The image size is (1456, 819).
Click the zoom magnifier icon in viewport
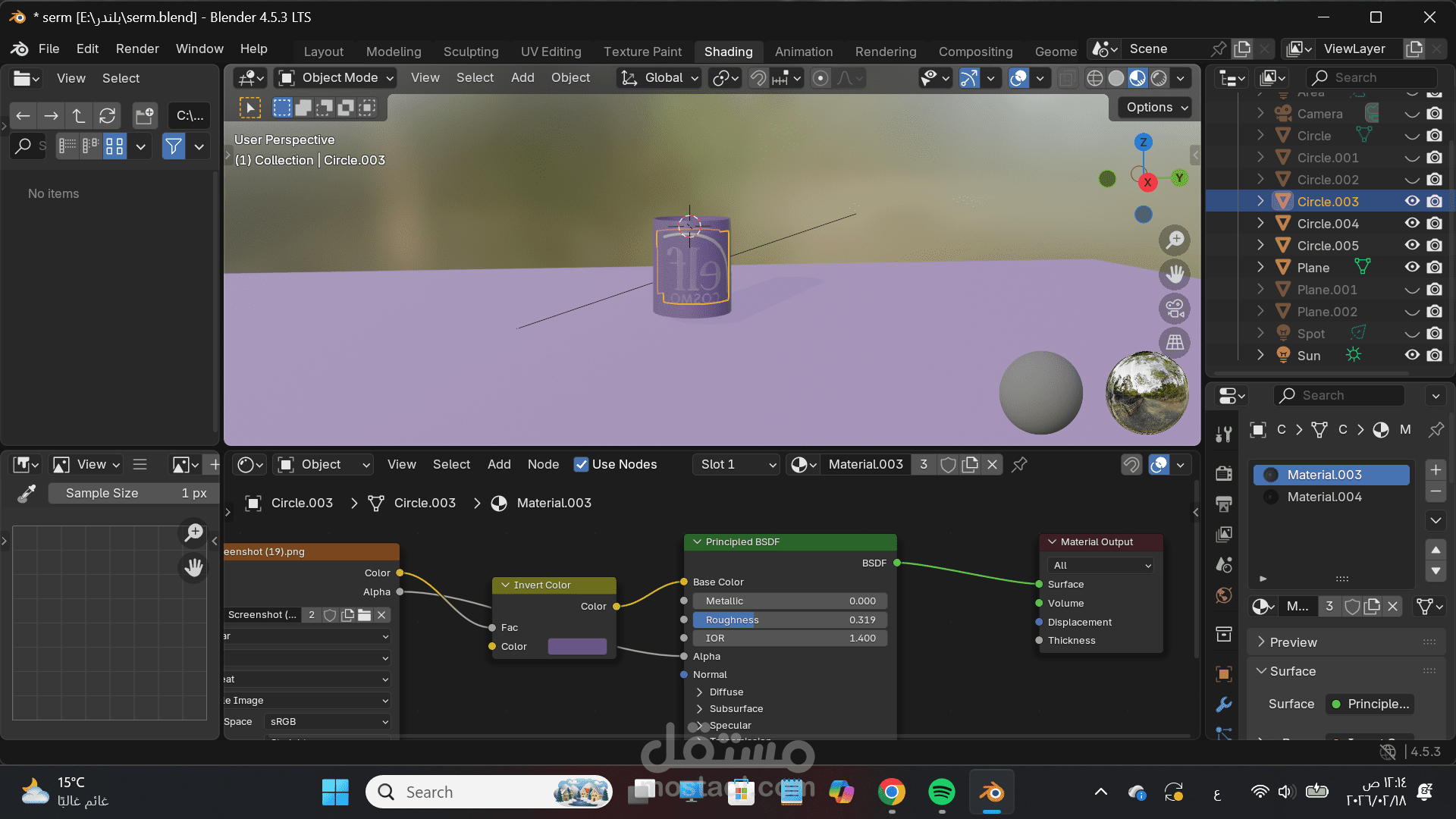(1175, 240)
